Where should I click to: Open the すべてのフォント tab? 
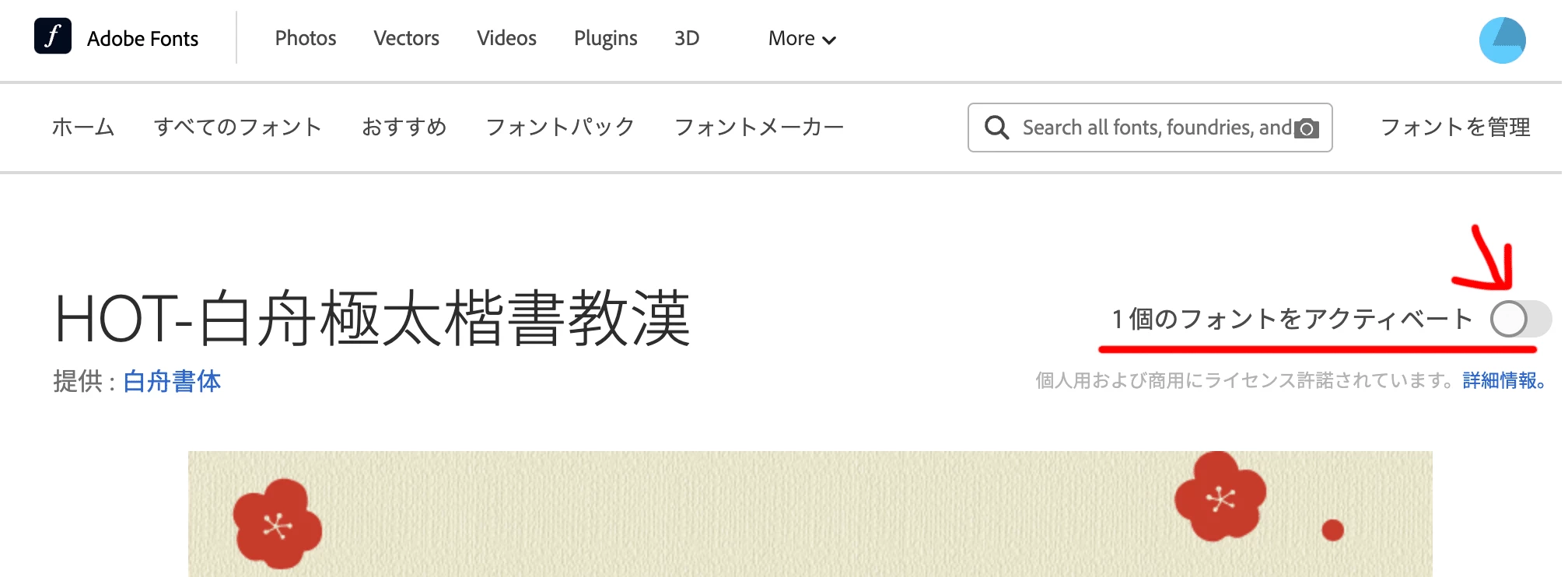[x=238, y=127]
